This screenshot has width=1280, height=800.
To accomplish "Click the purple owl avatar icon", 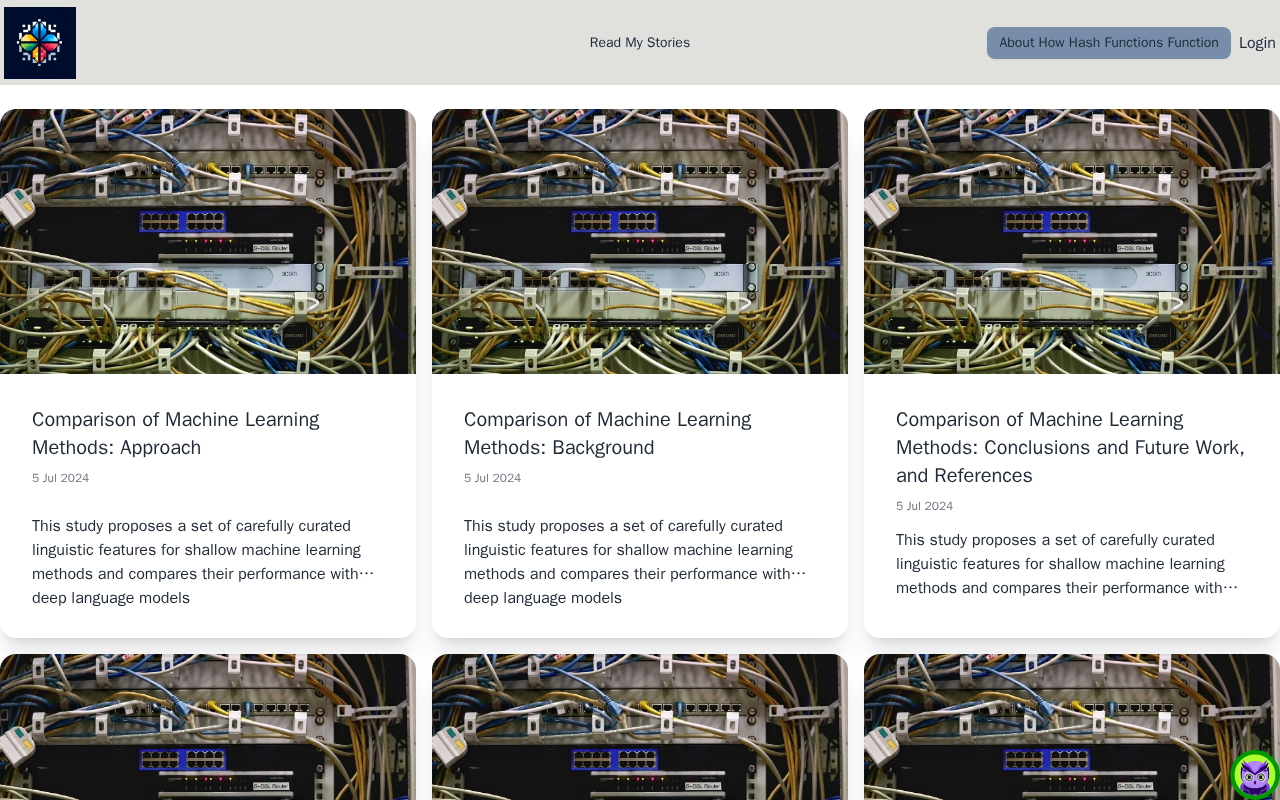I will coord(1255,775).
